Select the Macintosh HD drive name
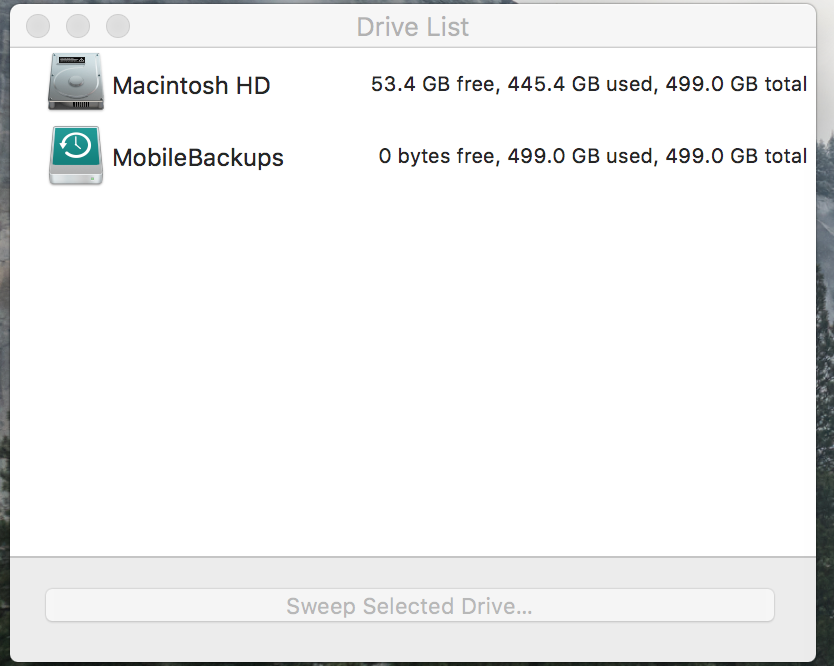 point(191,85)
